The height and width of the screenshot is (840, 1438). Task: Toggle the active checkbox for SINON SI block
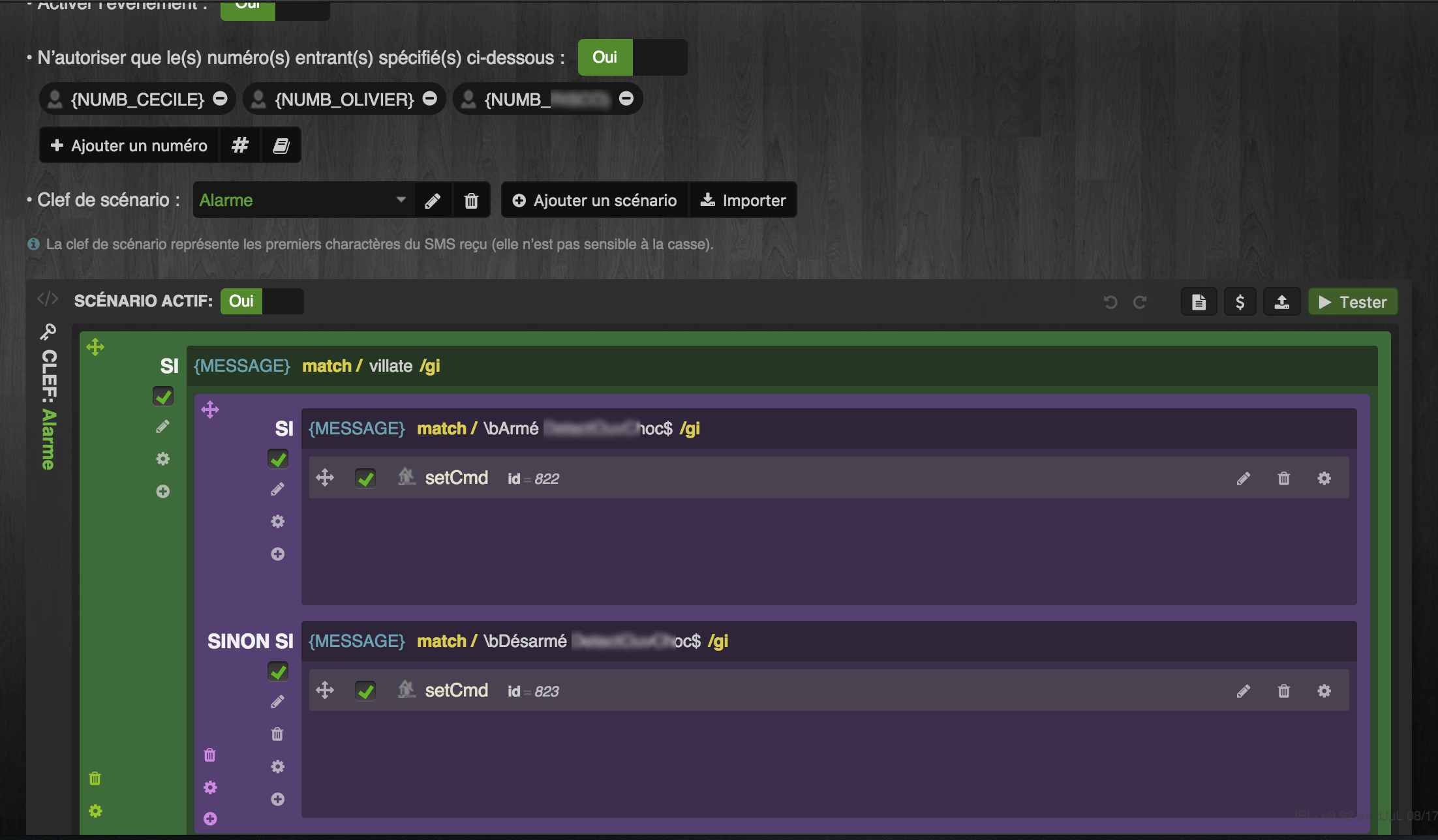click(277, 671)
